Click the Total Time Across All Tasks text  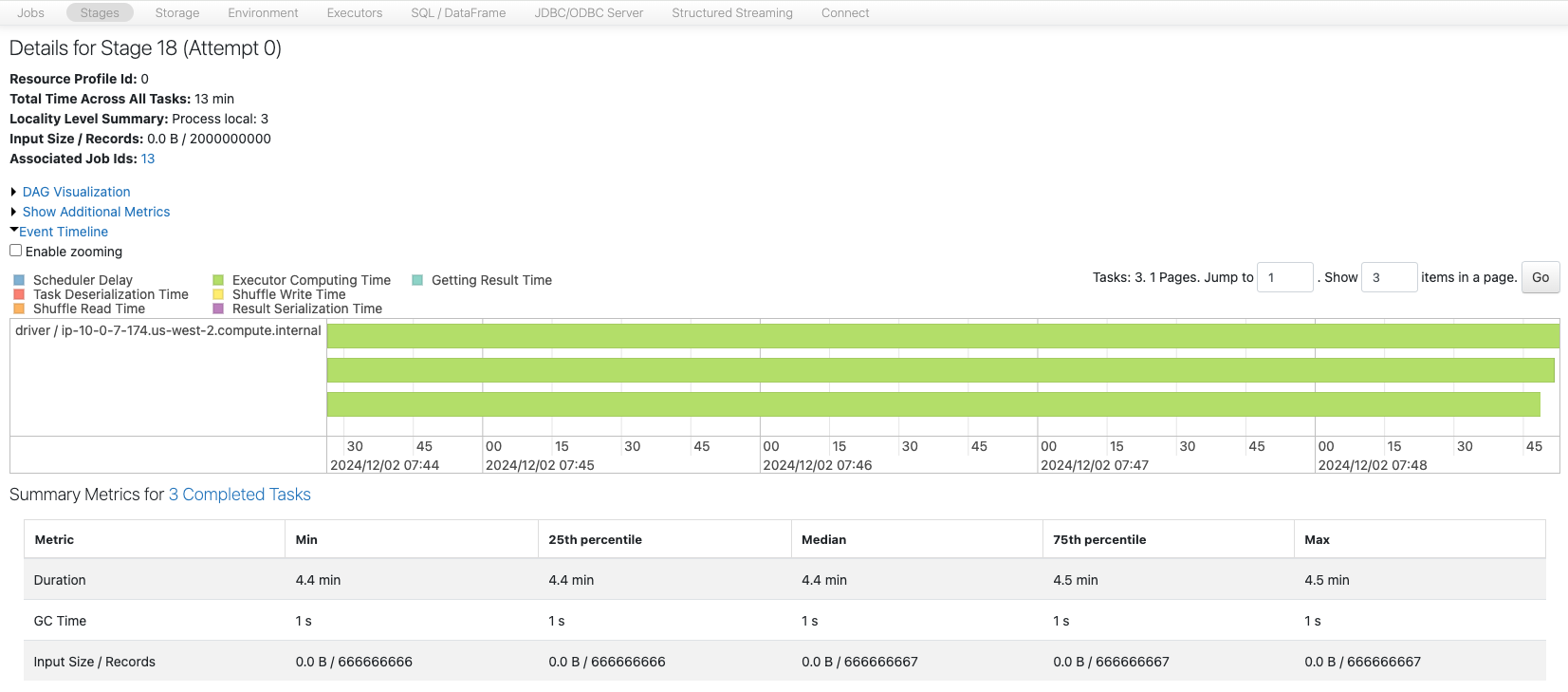point(121,99)
